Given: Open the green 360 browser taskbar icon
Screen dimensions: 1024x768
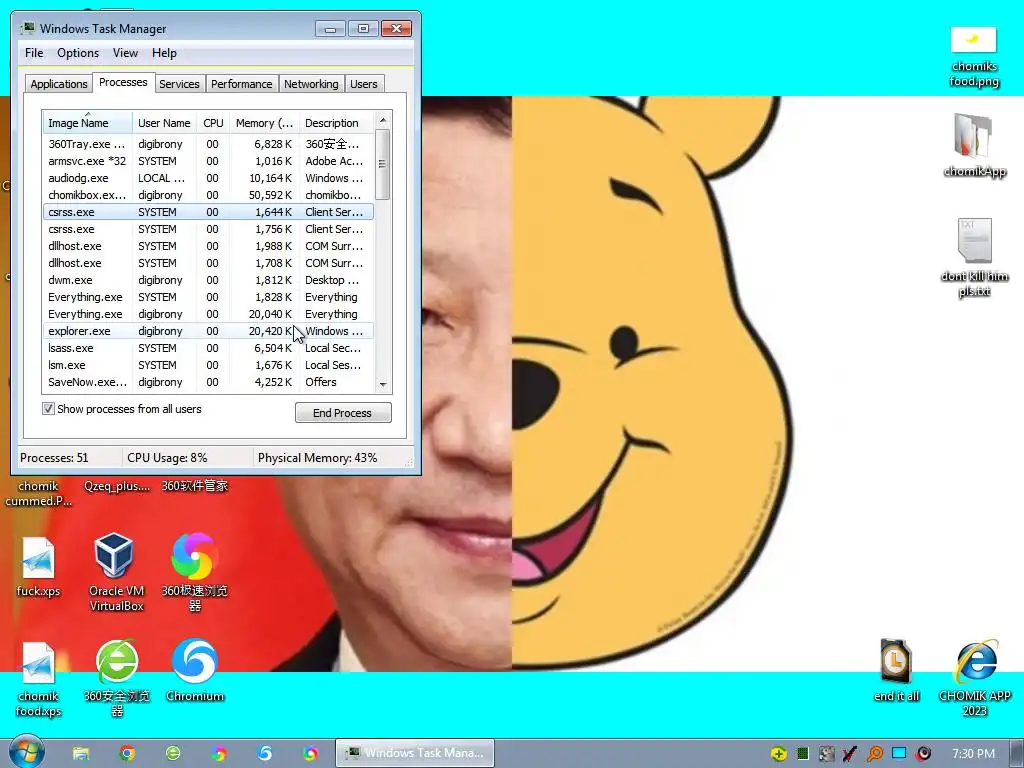Looking at the screenshot, I should [x=173, y=753].
